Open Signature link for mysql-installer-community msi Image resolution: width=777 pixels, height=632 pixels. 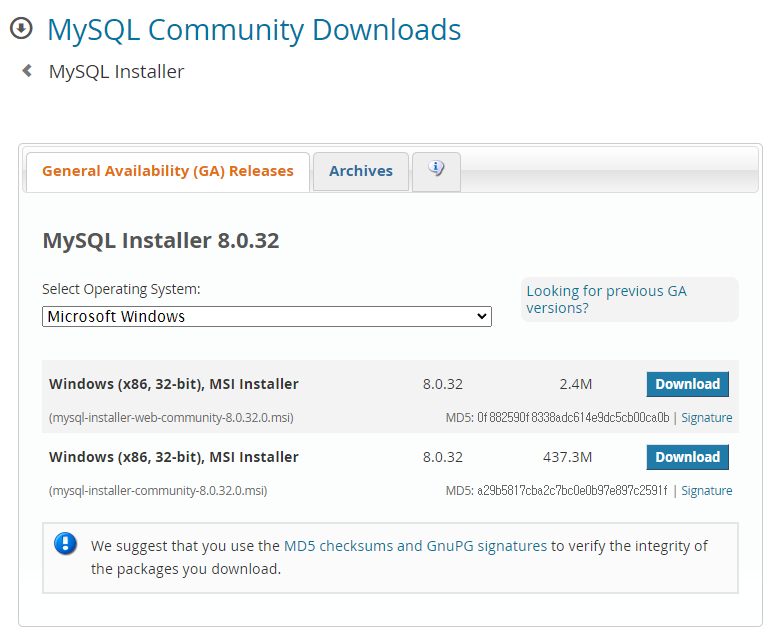coord(707,491)
